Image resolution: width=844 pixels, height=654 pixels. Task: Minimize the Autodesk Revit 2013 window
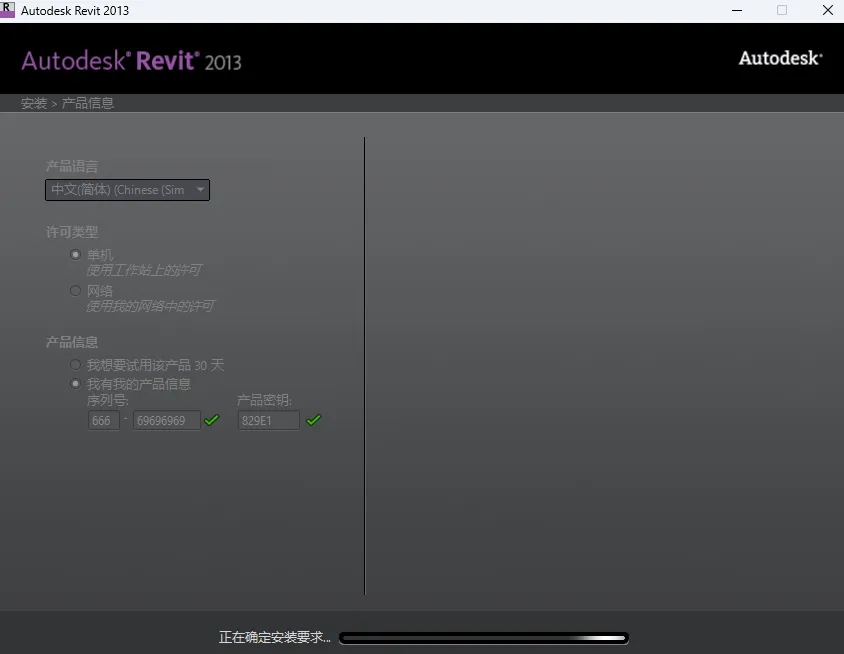coord(737,10)
